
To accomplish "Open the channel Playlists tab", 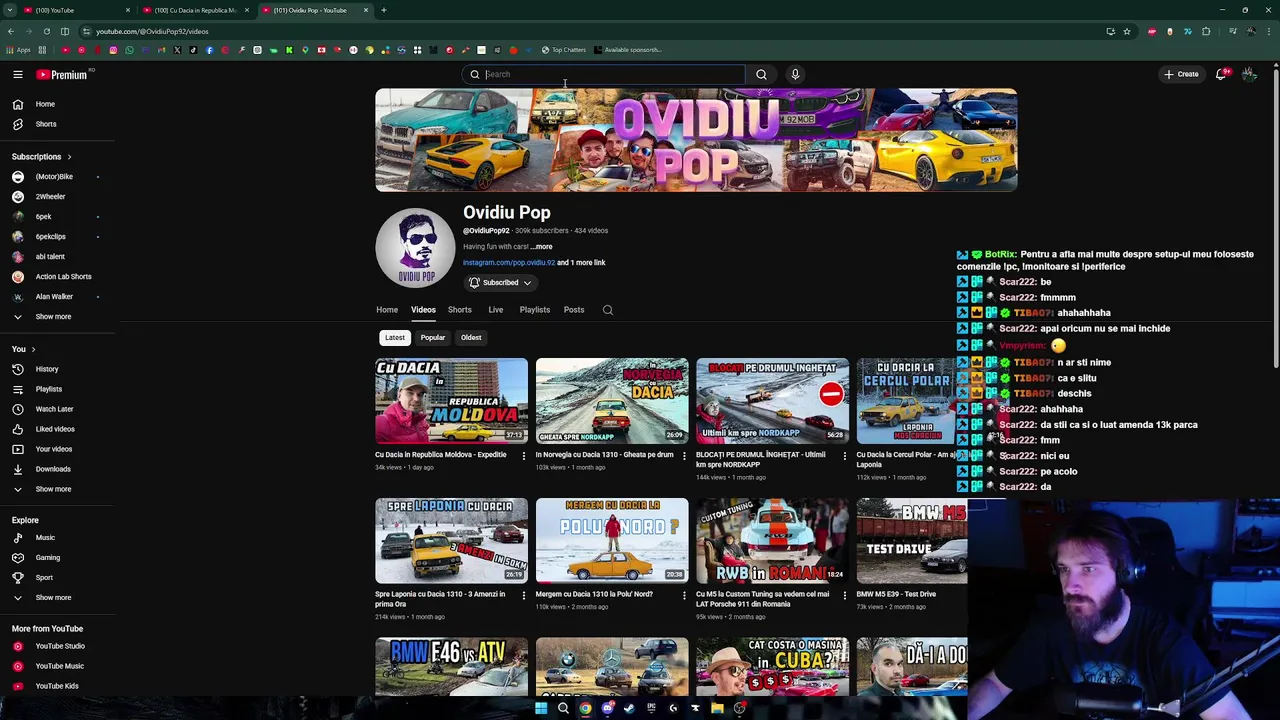I will pos(534,310).
